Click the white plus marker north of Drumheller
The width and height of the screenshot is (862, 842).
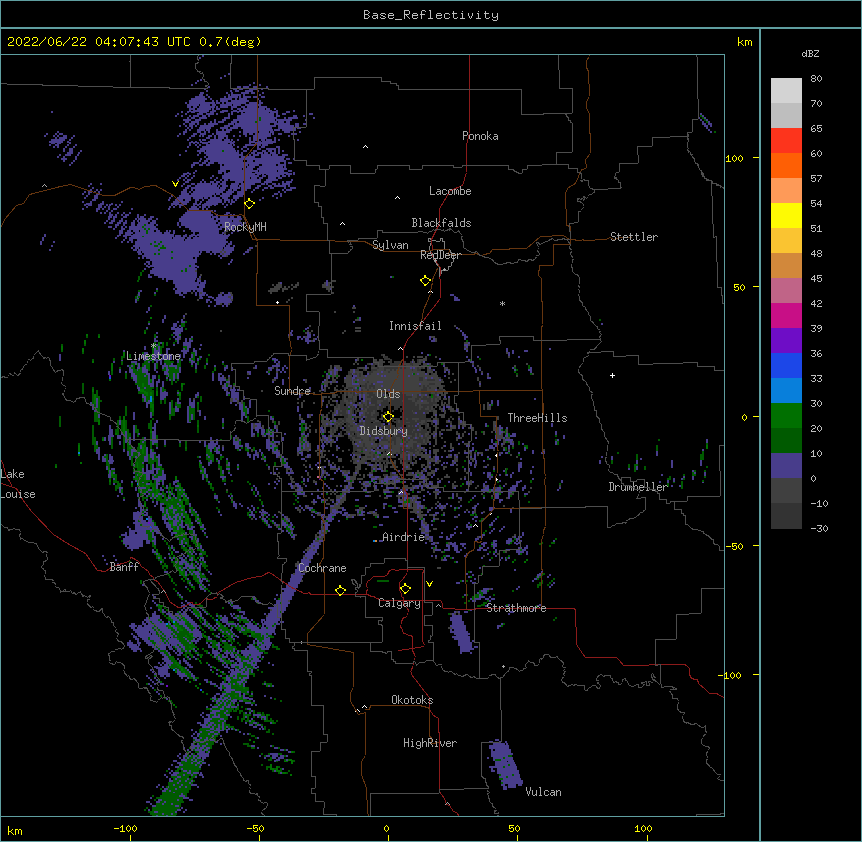(x=612, y=375)
